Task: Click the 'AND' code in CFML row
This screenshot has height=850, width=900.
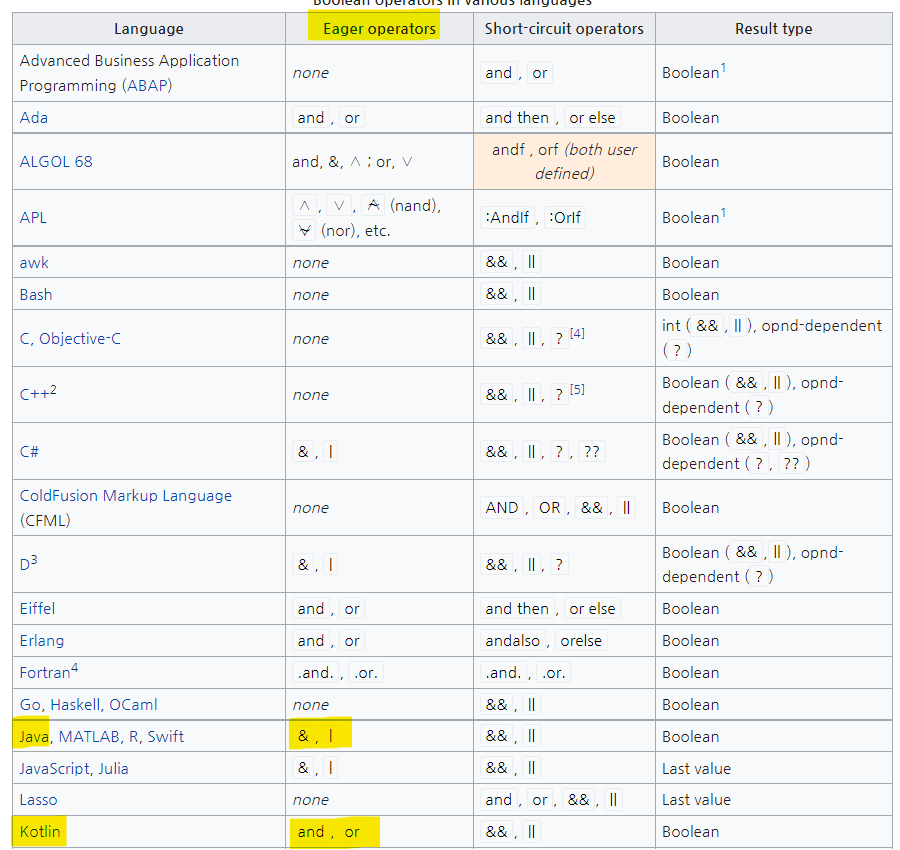Action: (x=502, y=508)
